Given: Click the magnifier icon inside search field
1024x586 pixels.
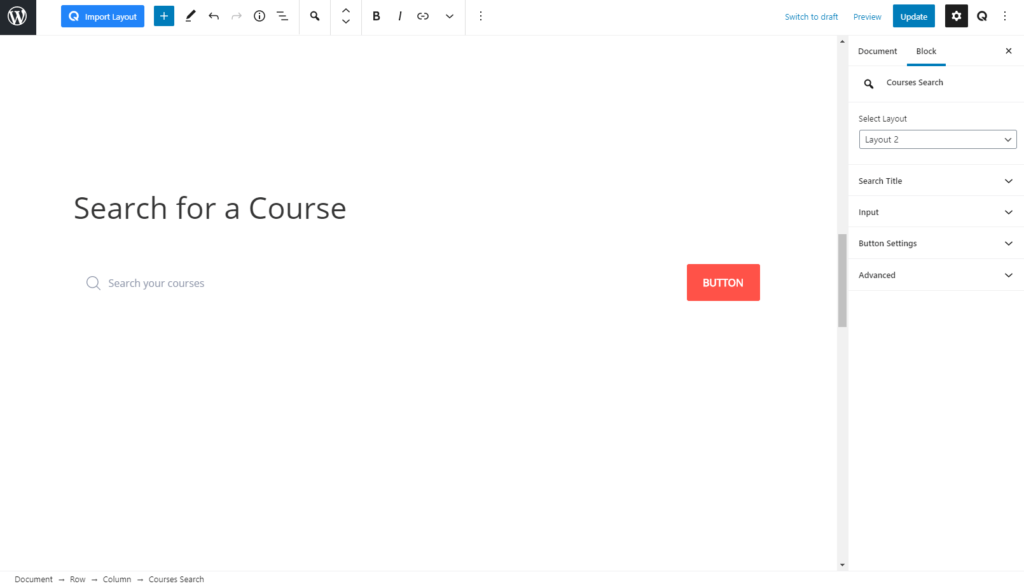Looking at the screenshot, I should click(x=93, y=283).
